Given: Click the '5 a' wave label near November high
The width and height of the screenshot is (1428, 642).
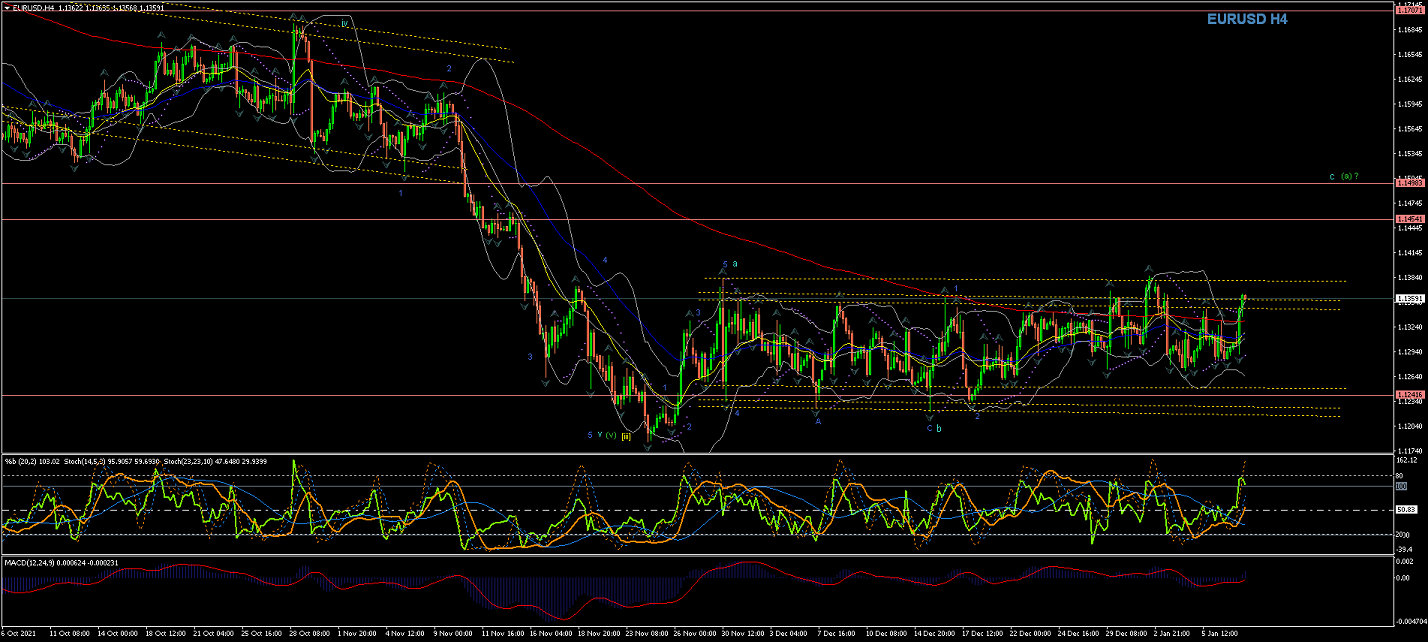Looking at the screenshot, I should (730, 264).
